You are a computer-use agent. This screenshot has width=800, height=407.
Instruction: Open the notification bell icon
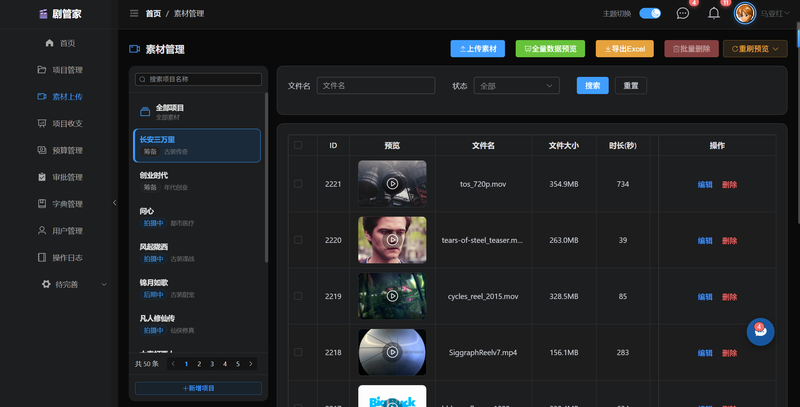coord(714,13)
